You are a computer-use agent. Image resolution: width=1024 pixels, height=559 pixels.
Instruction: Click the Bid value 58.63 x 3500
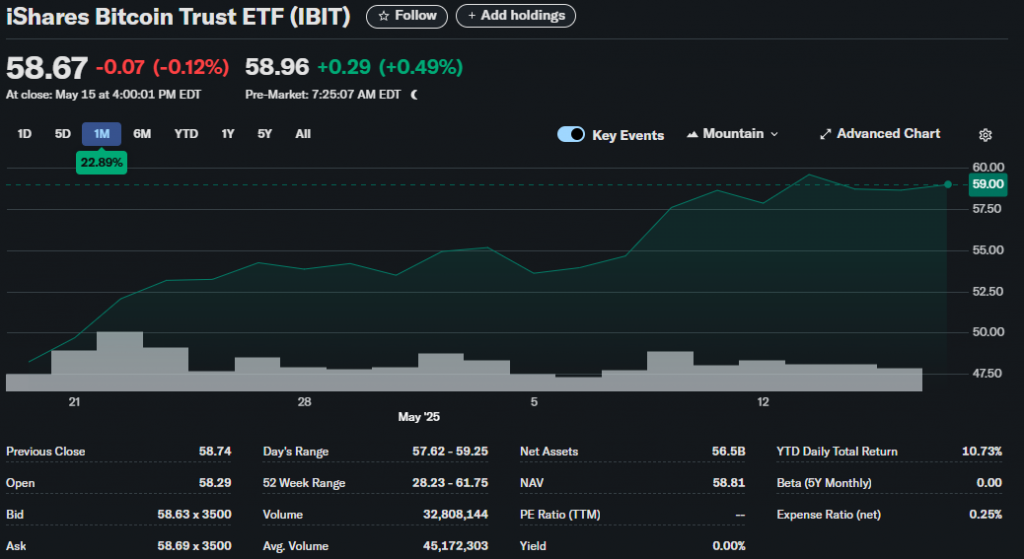(x=194, y=514)
